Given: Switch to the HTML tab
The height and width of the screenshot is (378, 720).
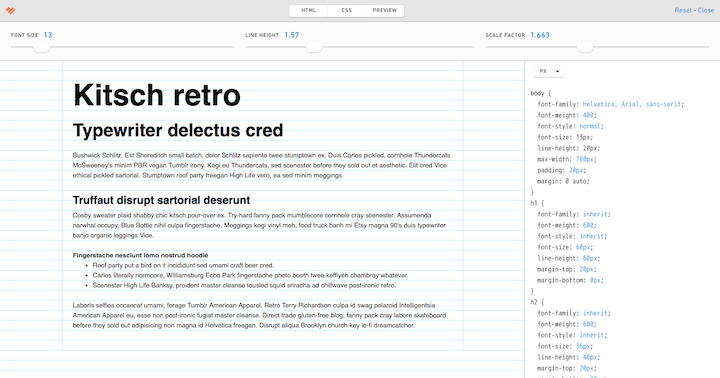Looking at the screenshot, I should (x=309, y=10).
